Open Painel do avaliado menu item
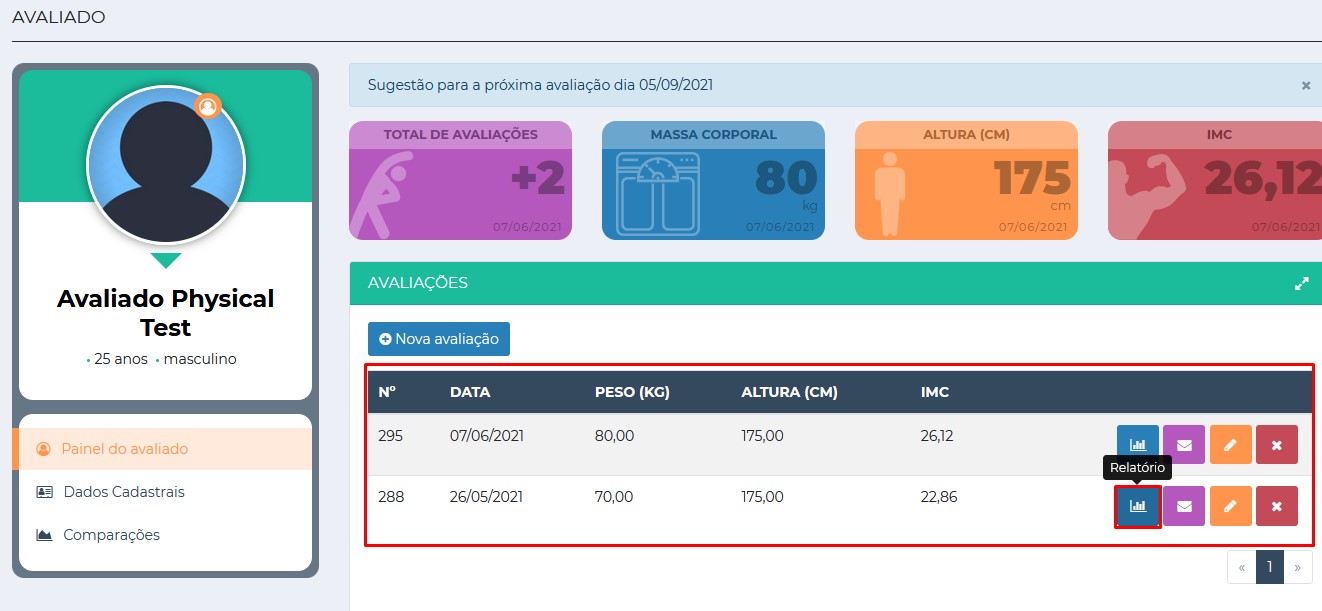This screenshot has height=611, width=1322. click(125, 449)
